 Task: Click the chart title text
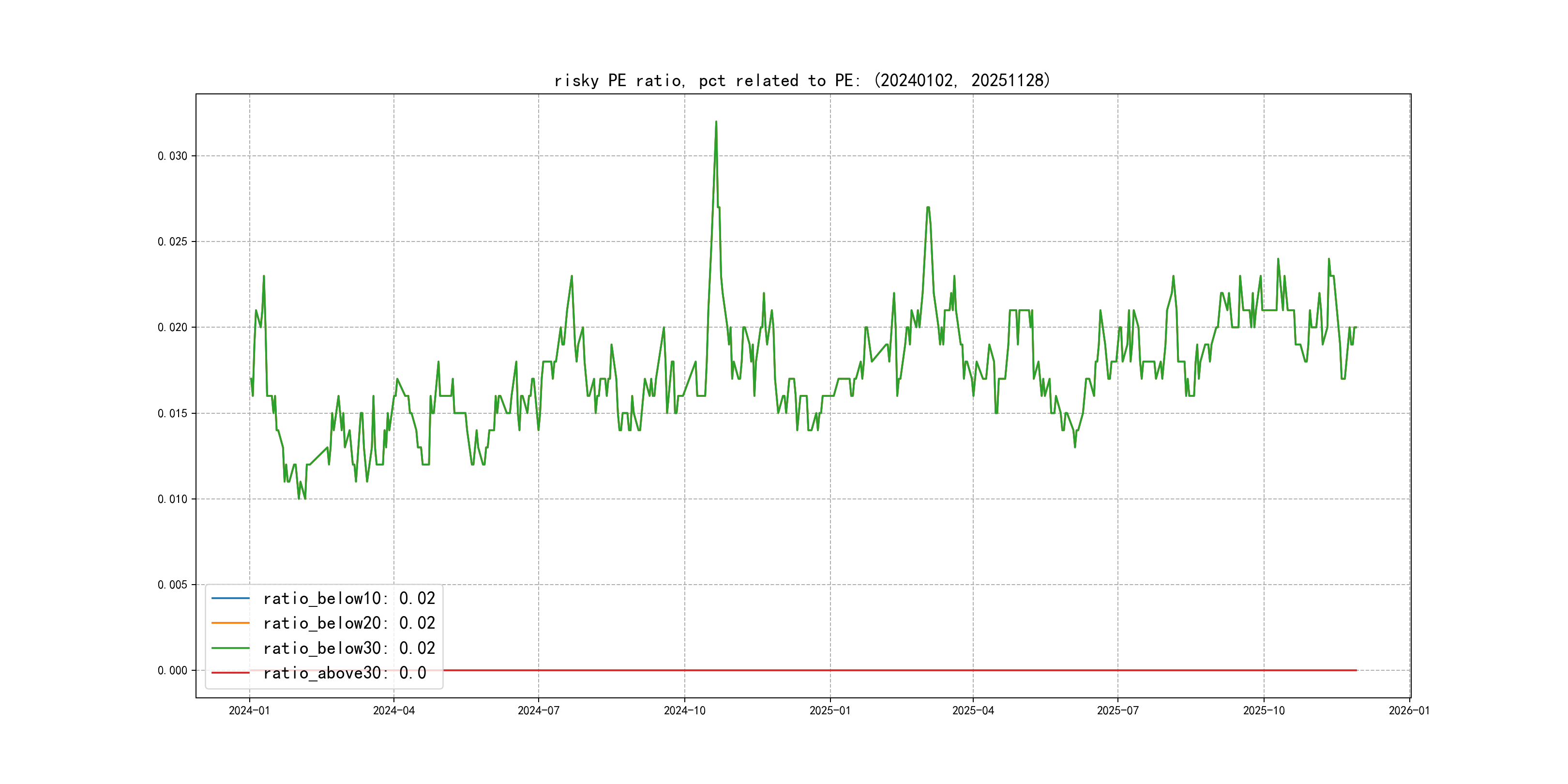[x=801, y=80]
